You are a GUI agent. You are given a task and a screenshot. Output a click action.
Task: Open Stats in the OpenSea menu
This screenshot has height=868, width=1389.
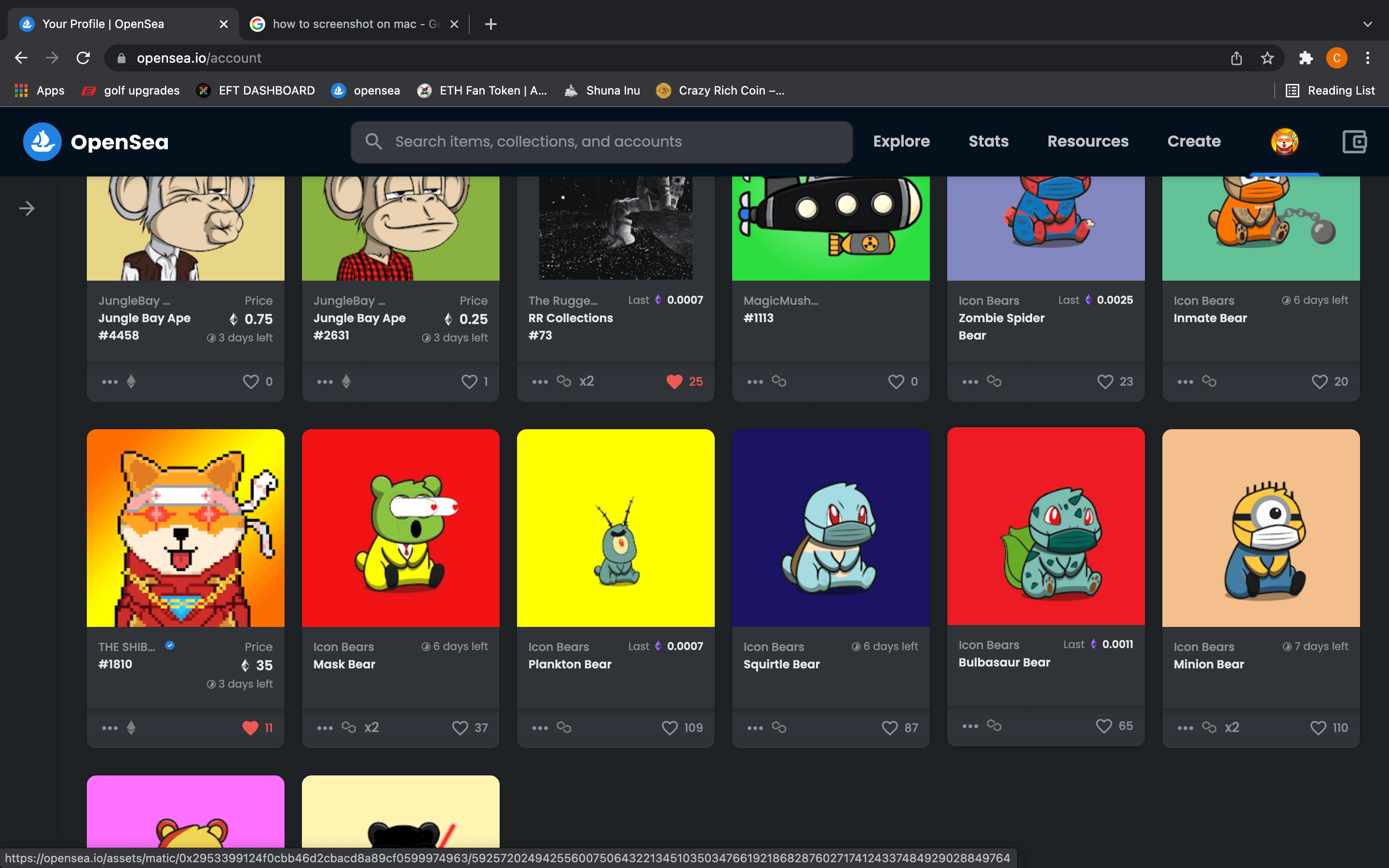988,141
